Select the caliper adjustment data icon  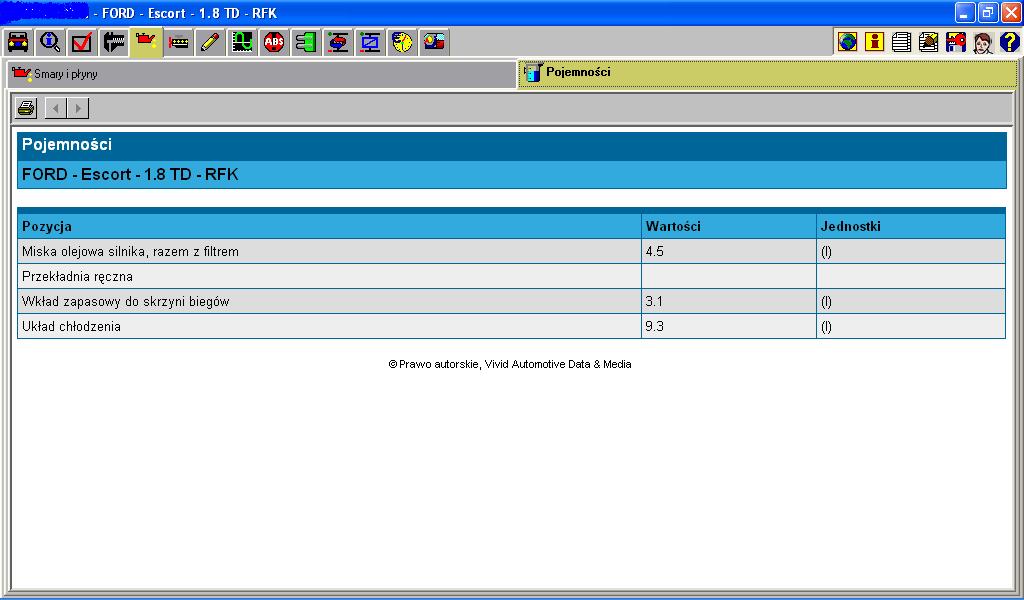(114, 42)
